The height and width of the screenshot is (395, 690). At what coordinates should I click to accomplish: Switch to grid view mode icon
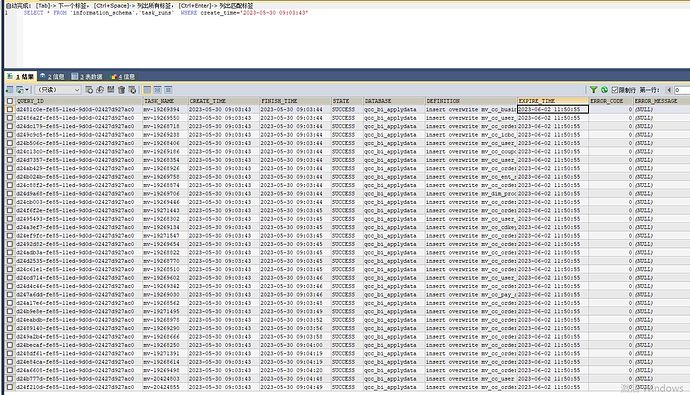tap(147, 90)
